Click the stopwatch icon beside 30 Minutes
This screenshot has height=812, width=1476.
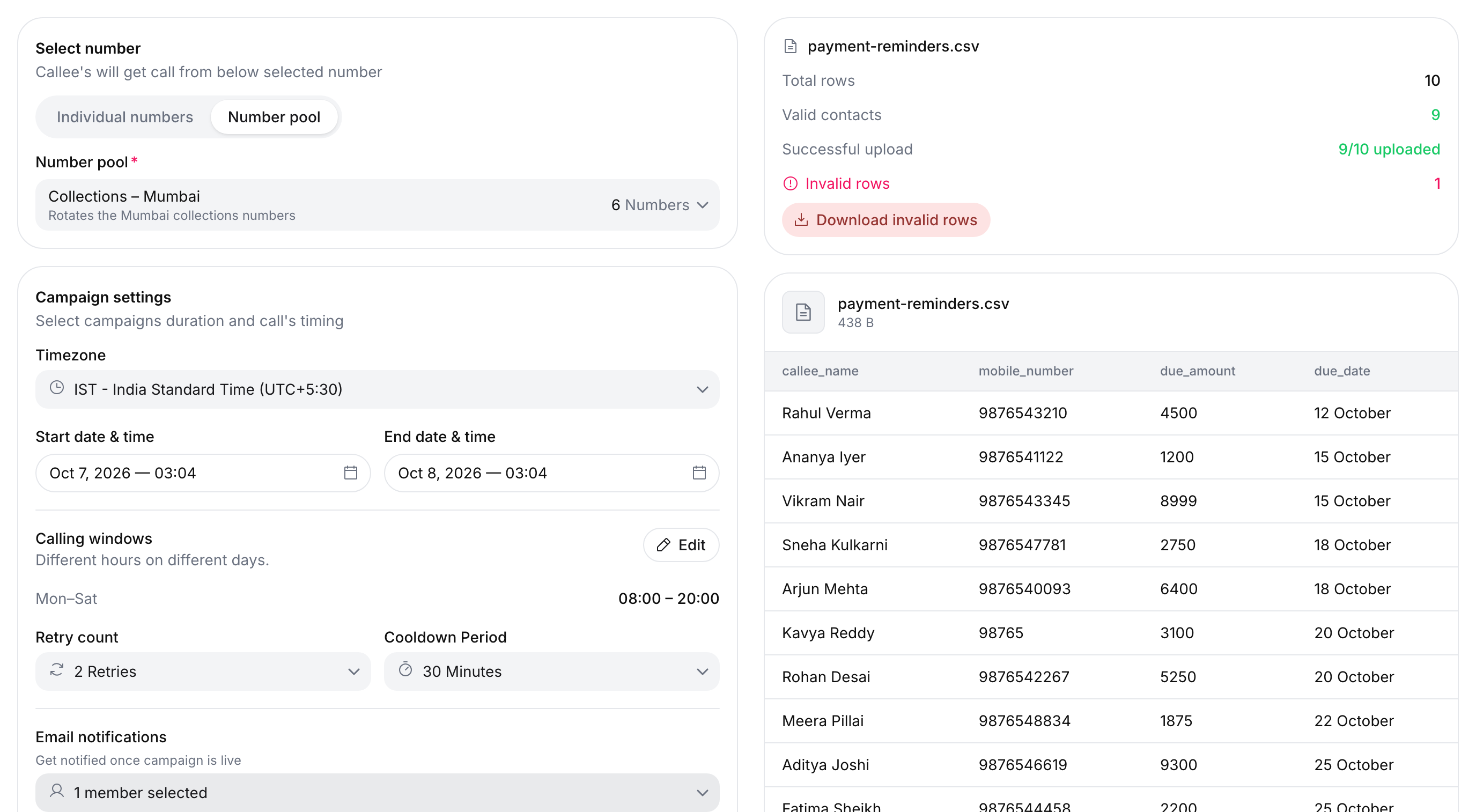point(405,670)
